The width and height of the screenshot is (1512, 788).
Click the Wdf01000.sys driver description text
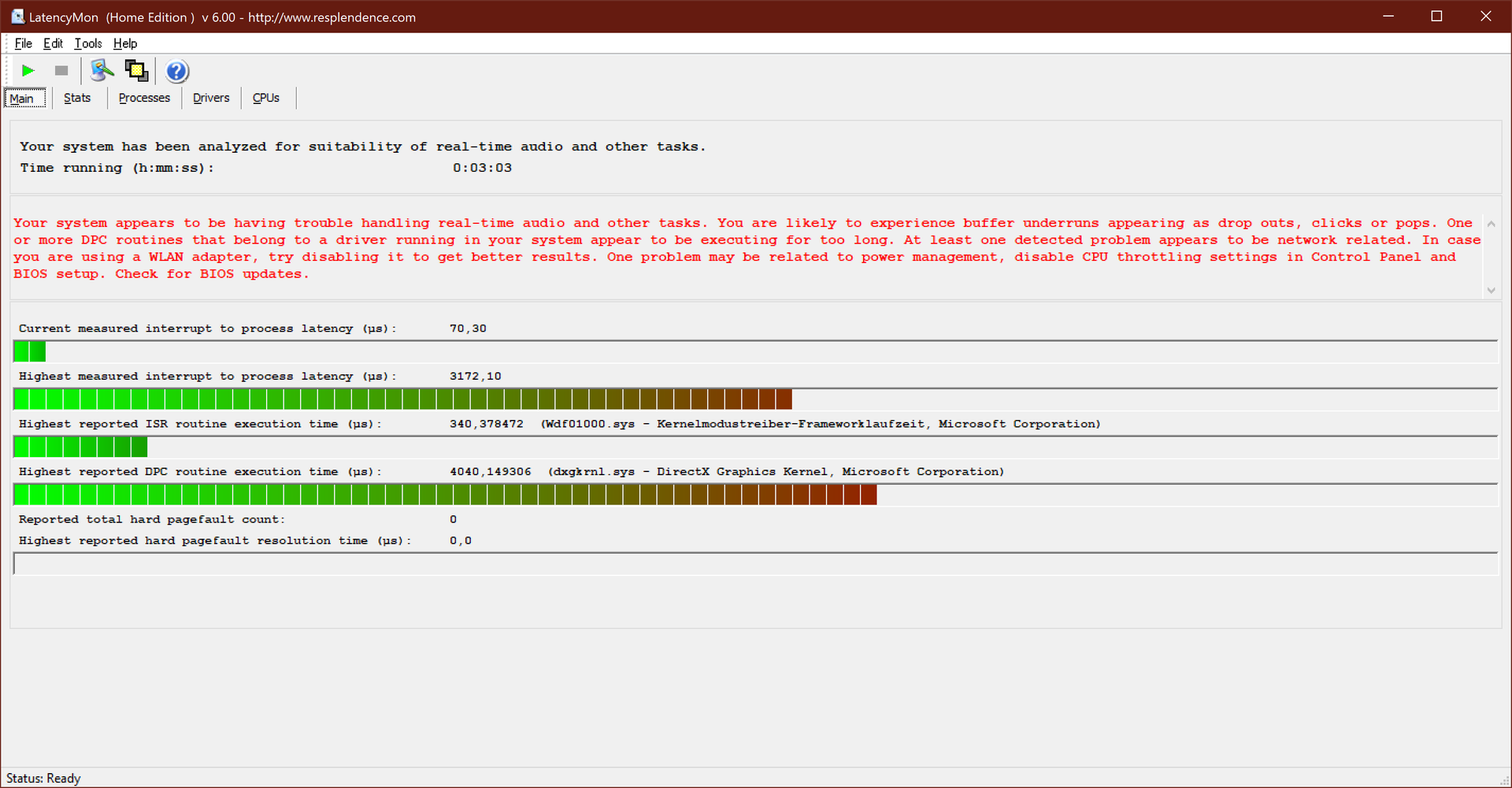click(821, 424)
